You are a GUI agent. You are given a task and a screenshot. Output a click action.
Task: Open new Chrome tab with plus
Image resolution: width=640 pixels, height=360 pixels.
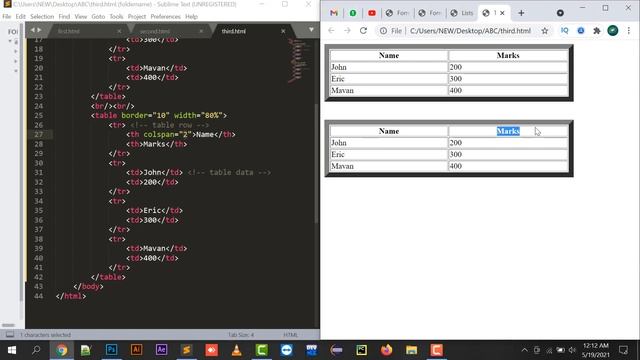521,13
